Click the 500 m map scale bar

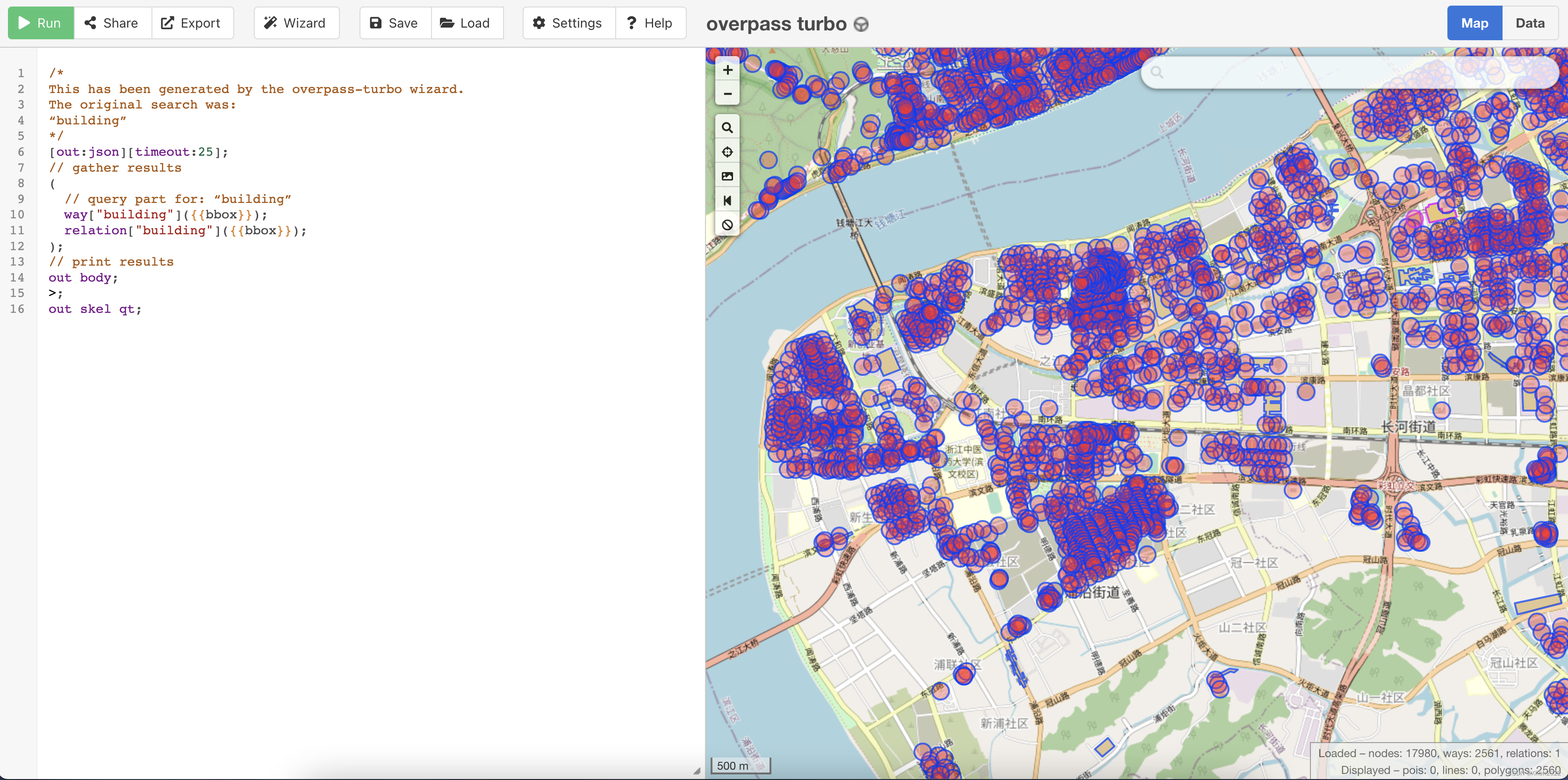pyautogui.click(x=741, y=766)
